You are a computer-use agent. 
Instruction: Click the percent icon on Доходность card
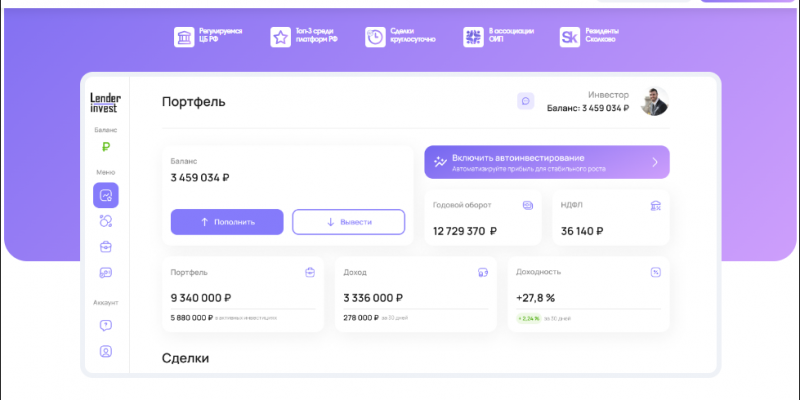(x=656, y=271)
